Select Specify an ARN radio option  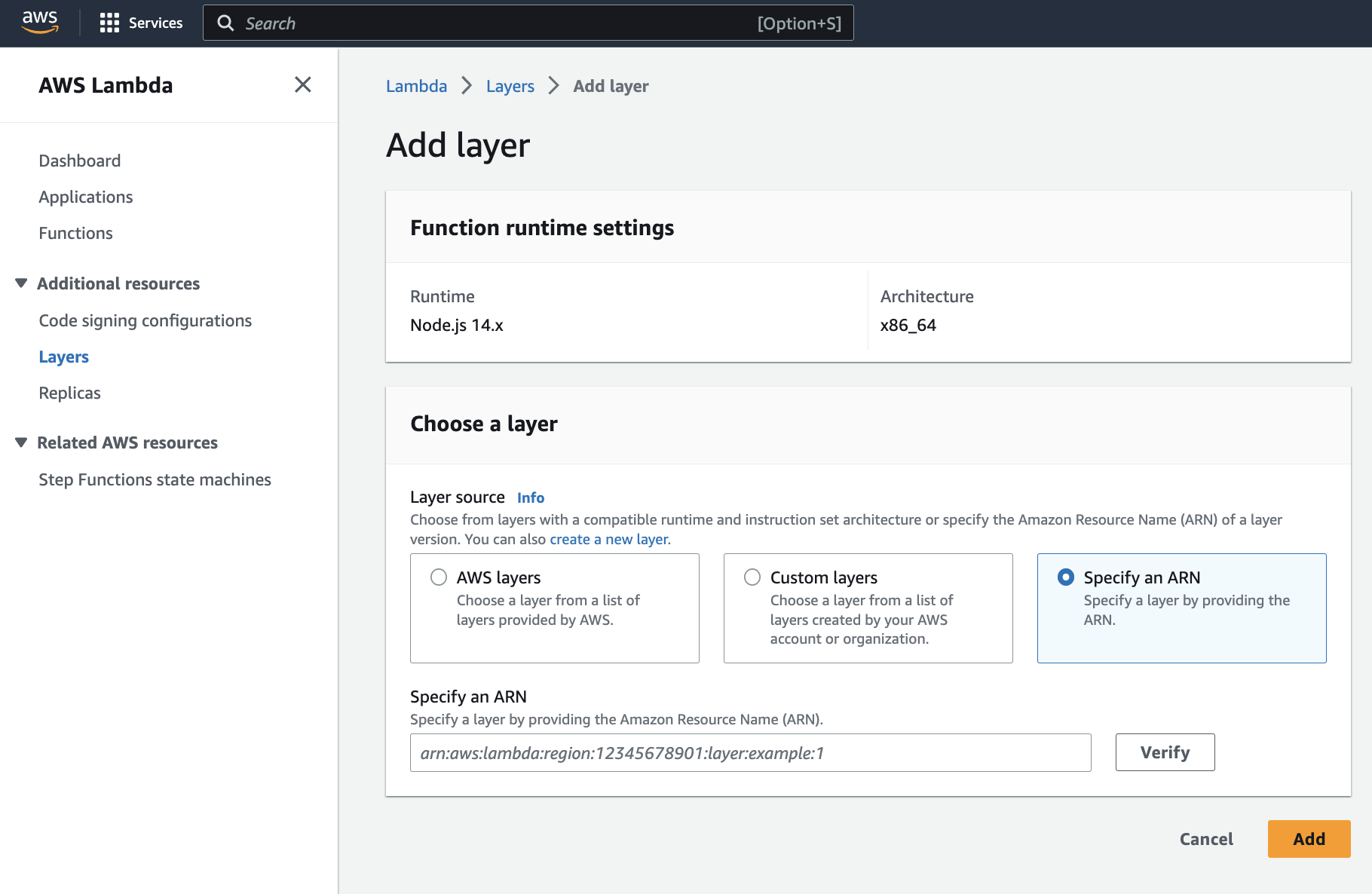point(1066,577)
